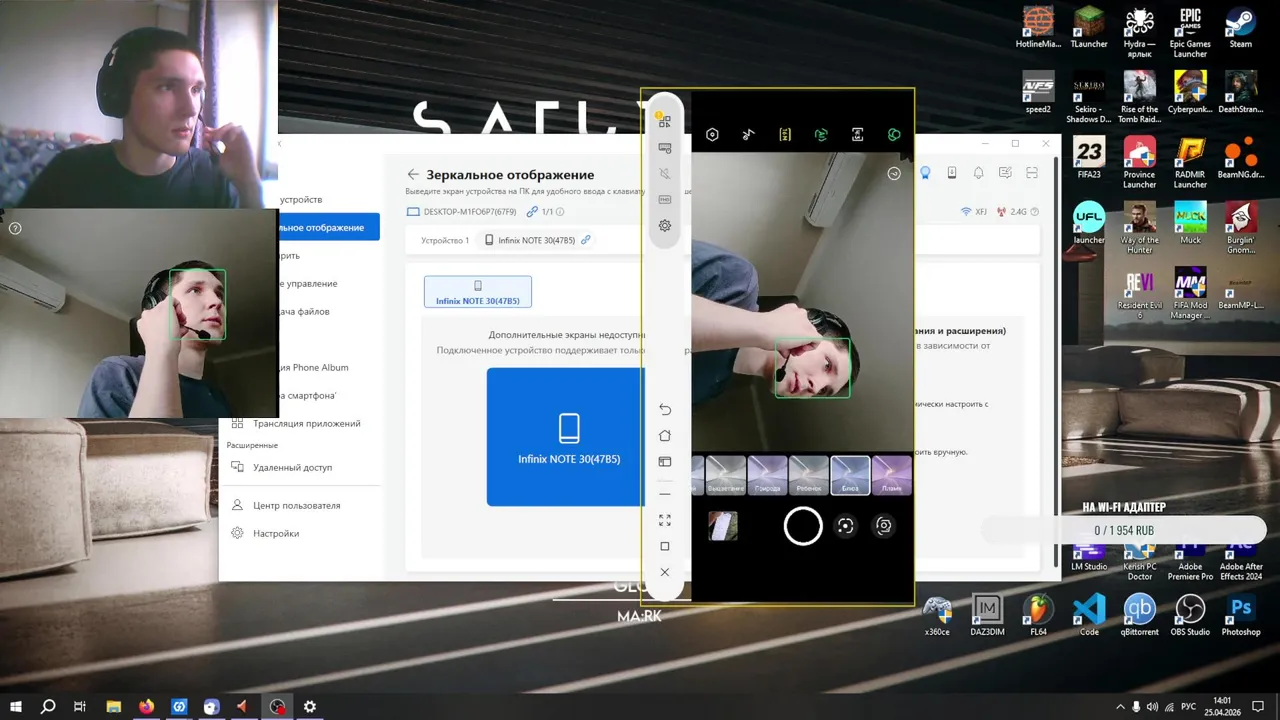Image resolution: width=1280 pixels, height=720 pixels.
Task: Click the link icon next to 1/1
Action: [533, 211]
